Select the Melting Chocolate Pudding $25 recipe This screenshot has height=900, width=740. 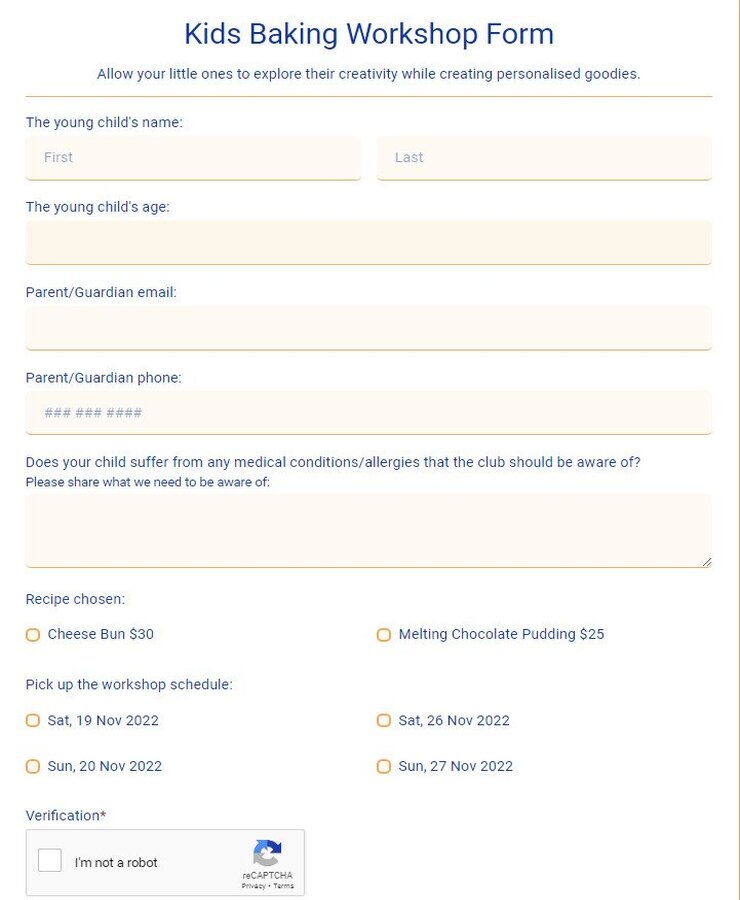tap(384, 634)
